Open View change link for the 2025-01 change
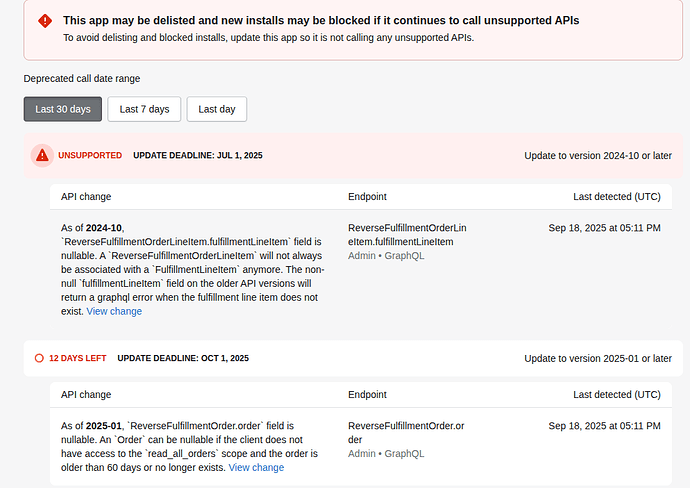This screenshot has height=488, width=690. pyautogui.click(x=256, y=468)
